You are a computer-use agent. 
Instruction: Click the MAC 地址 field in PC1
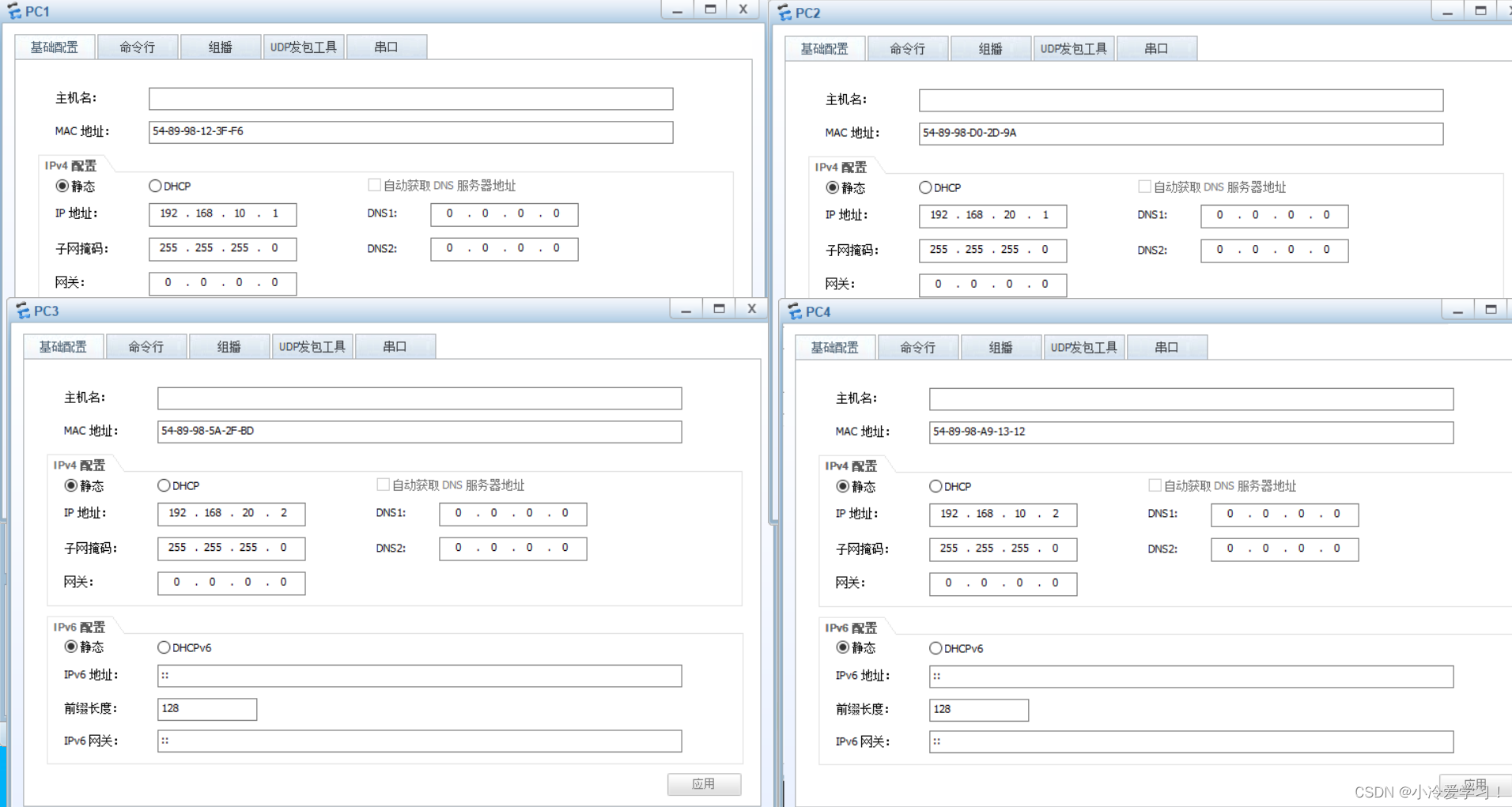tap(411, 131)
